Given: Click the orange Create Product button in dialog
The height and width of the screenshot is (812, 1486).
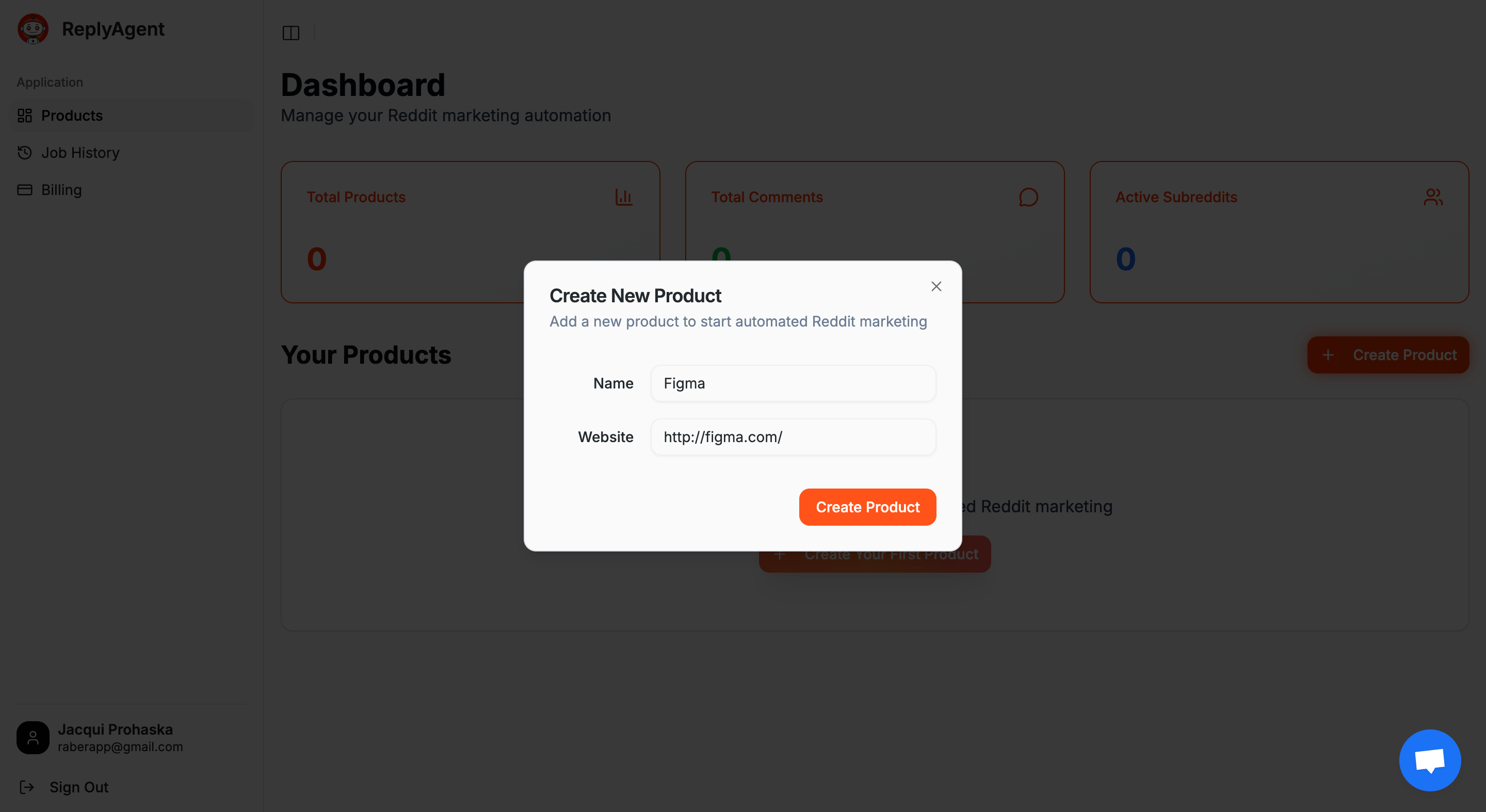Looking at the screenshot, I should coord(867,507).
